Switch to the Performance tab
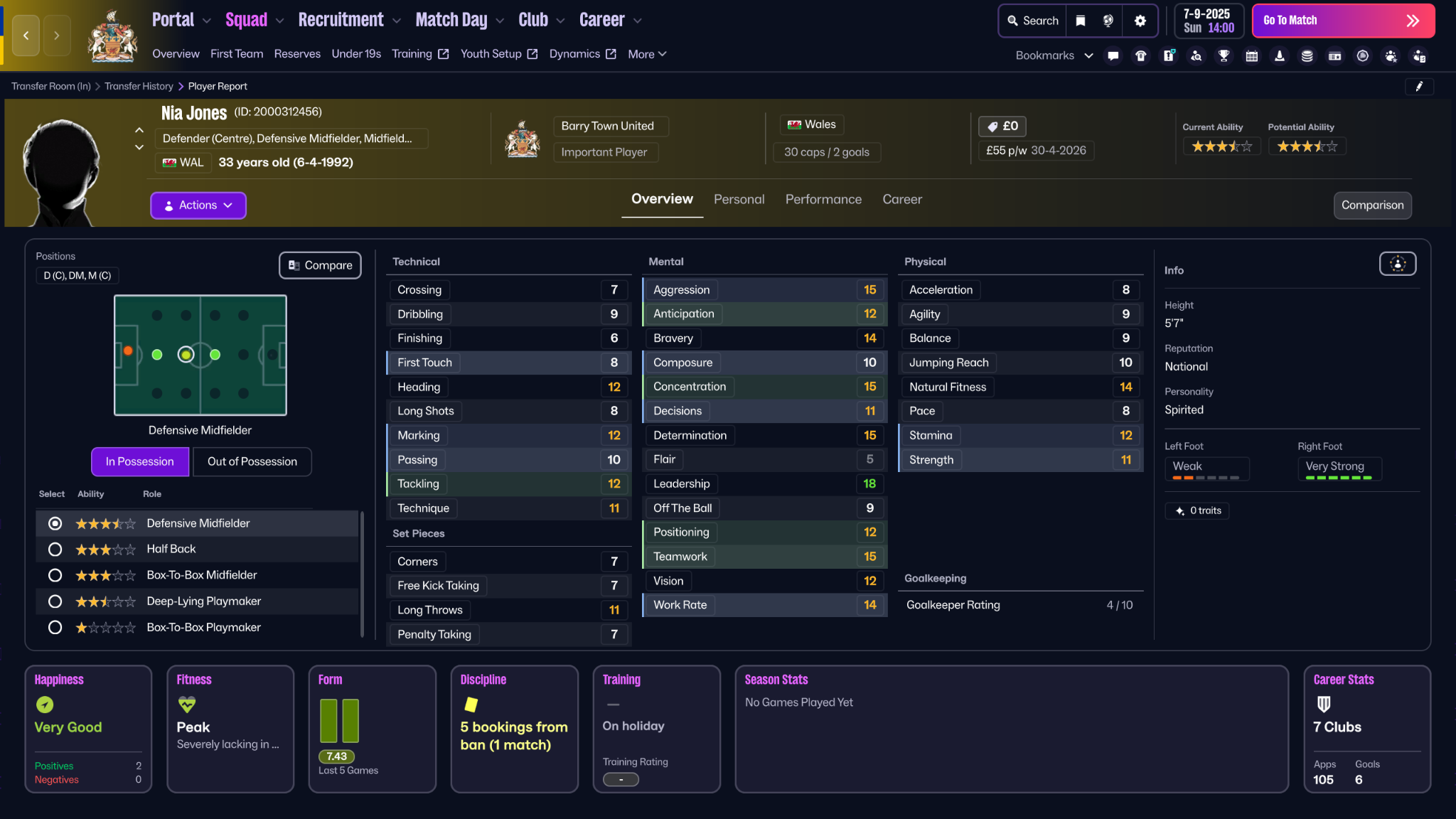The width and height of the screenshot is (1456, 819). pos(823,200)
